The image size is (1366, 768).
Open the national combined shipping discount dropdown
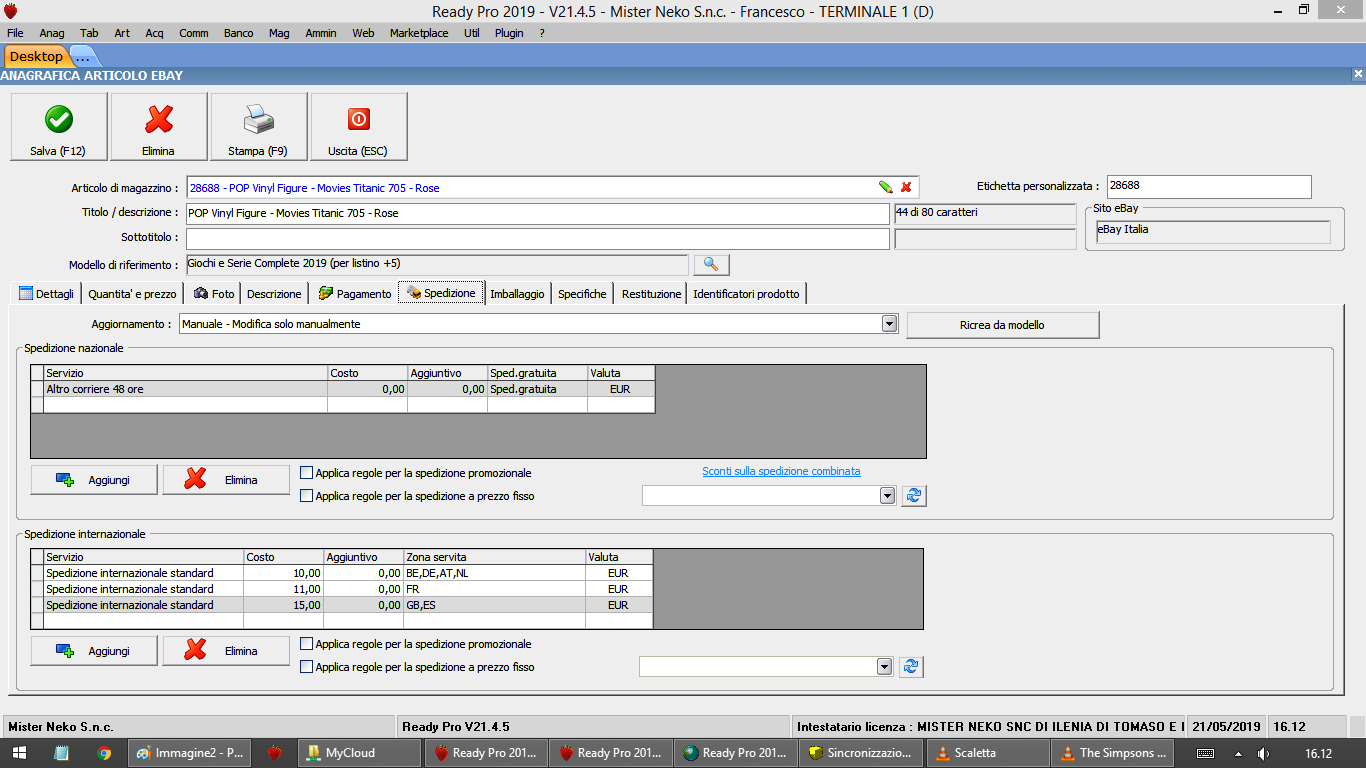pyautogui.click(x=886, y=496)
